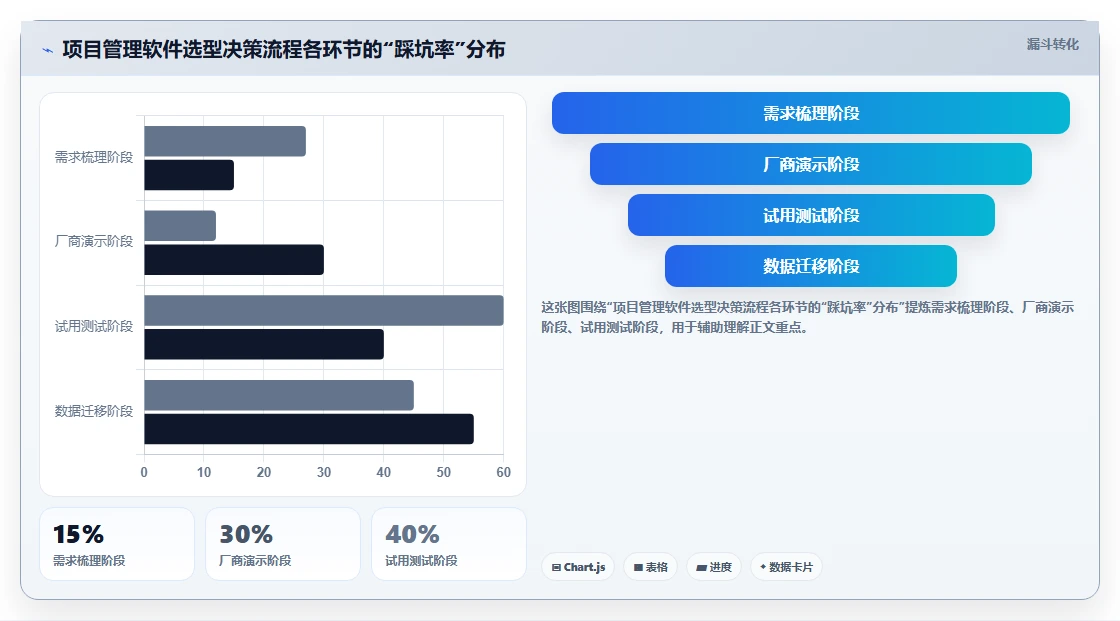Click the gray bar for 试用测试阶段
Image resolution: width=1120 pixels, height=621 pixels.
pos(324,310)
